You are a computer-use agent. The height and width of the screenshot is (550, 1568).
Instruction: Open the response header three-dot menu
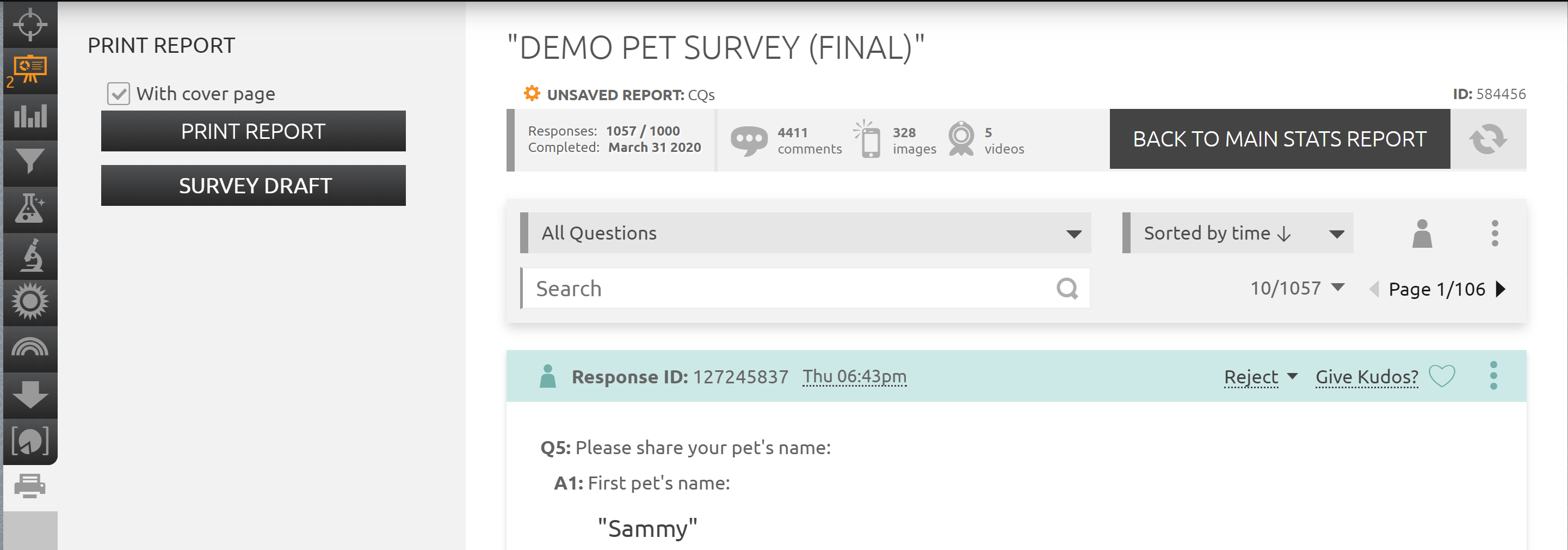1492,376
